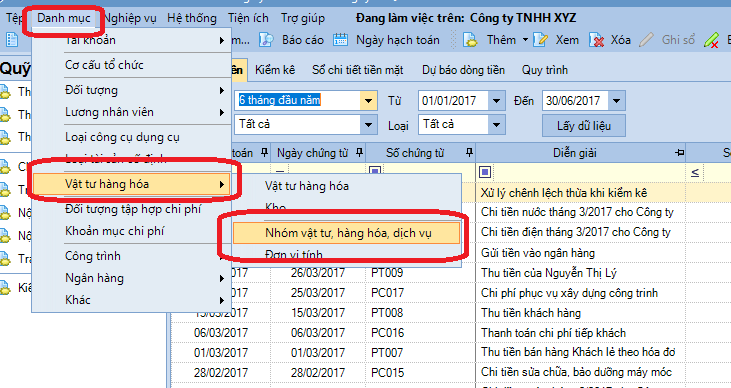Image resolution: width=731 pixels, height=388 pixels.
Task: Click the less-or-equal filter operator icon
Action: (x=694, y=173)
